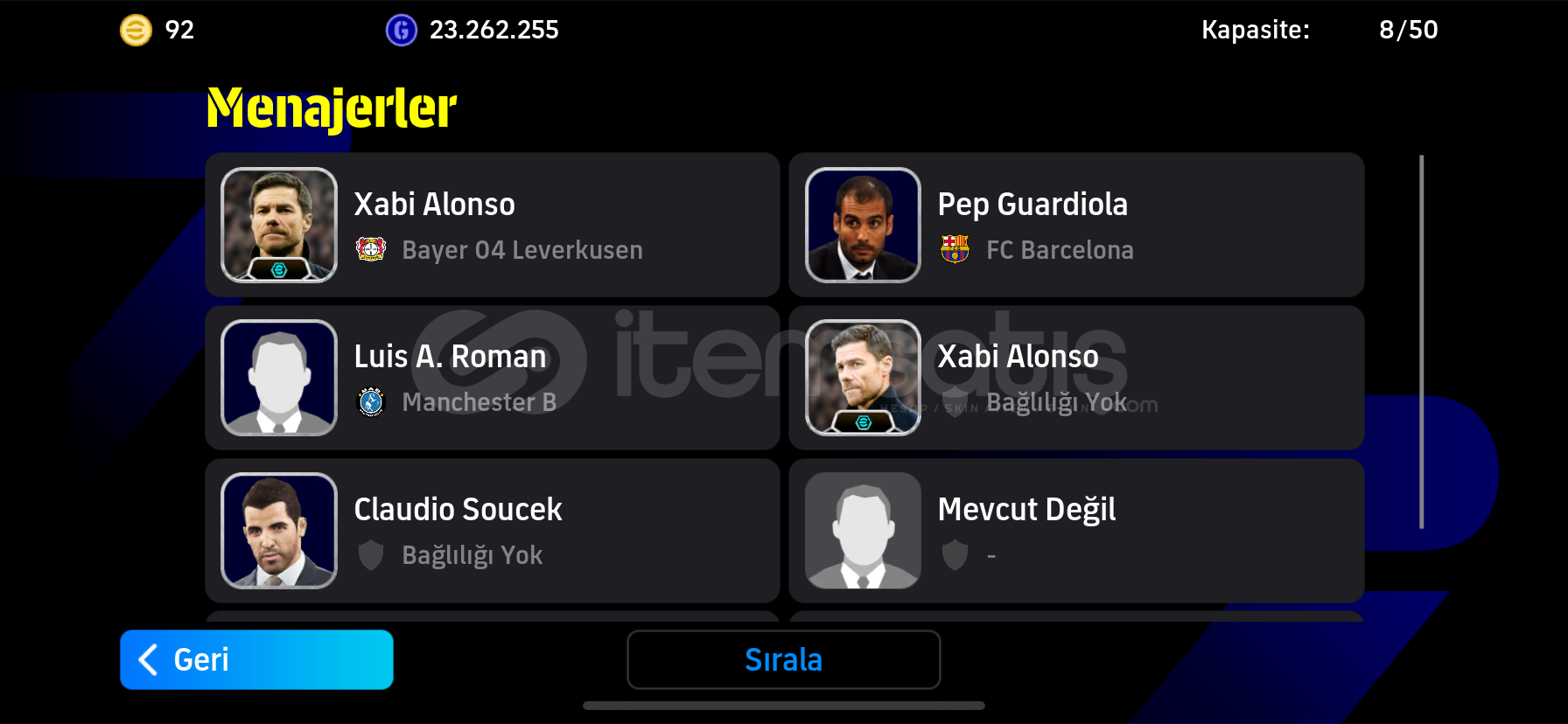Click the shield icon under Mevcut Değil
Viewport: 1568px width, 724px height.
tap(955, 554)
